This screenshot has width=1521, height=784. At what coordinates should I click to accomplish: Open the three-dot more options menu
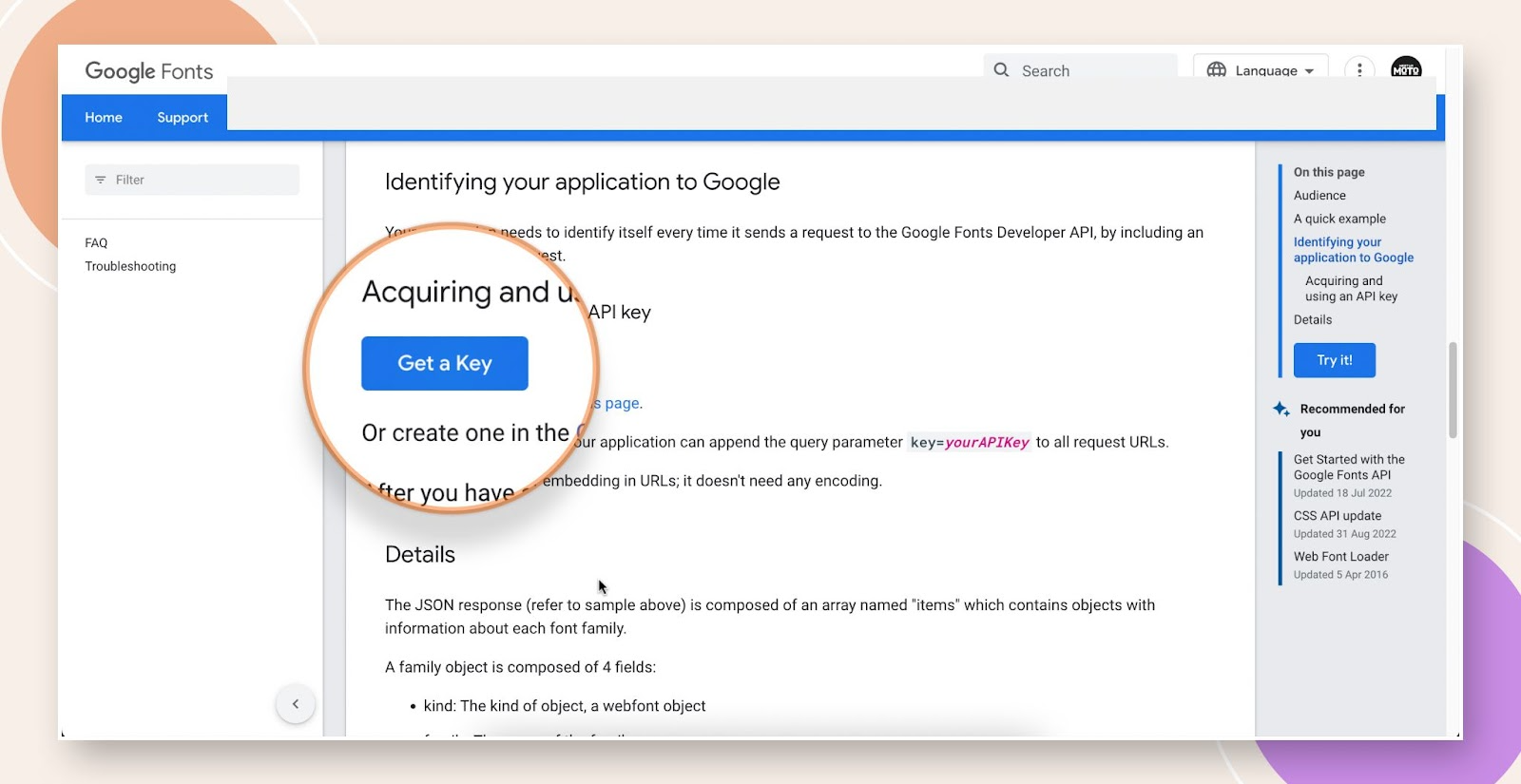point(1359,70)
